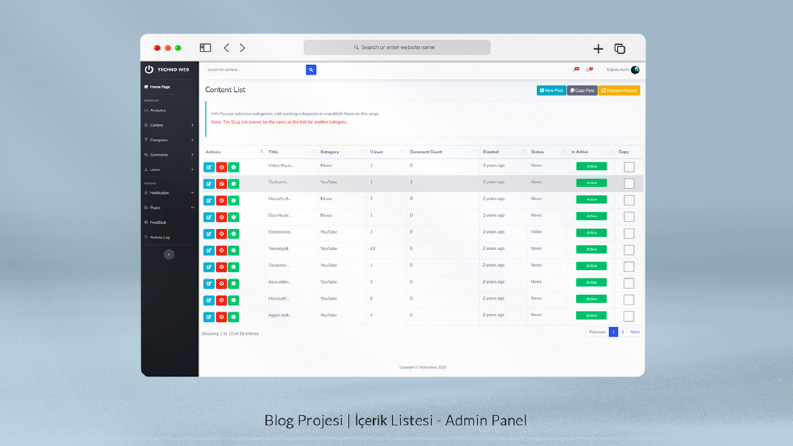Expand the Notification sidebar dropdown
Screen dimensions: 793x446
(169, 193)
